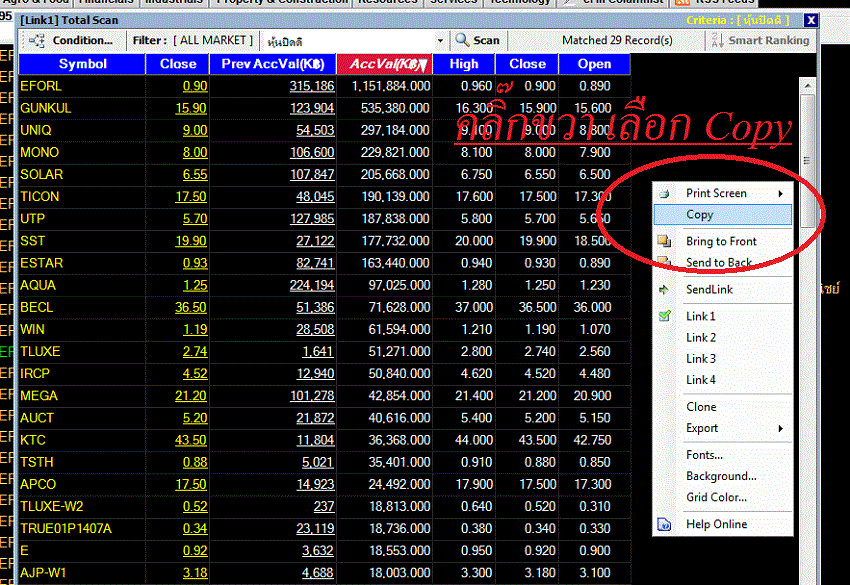Screen dimensions: 850x585
Task: Click EFORL Prev AccVal 315,186
Action: coord(312,86)
